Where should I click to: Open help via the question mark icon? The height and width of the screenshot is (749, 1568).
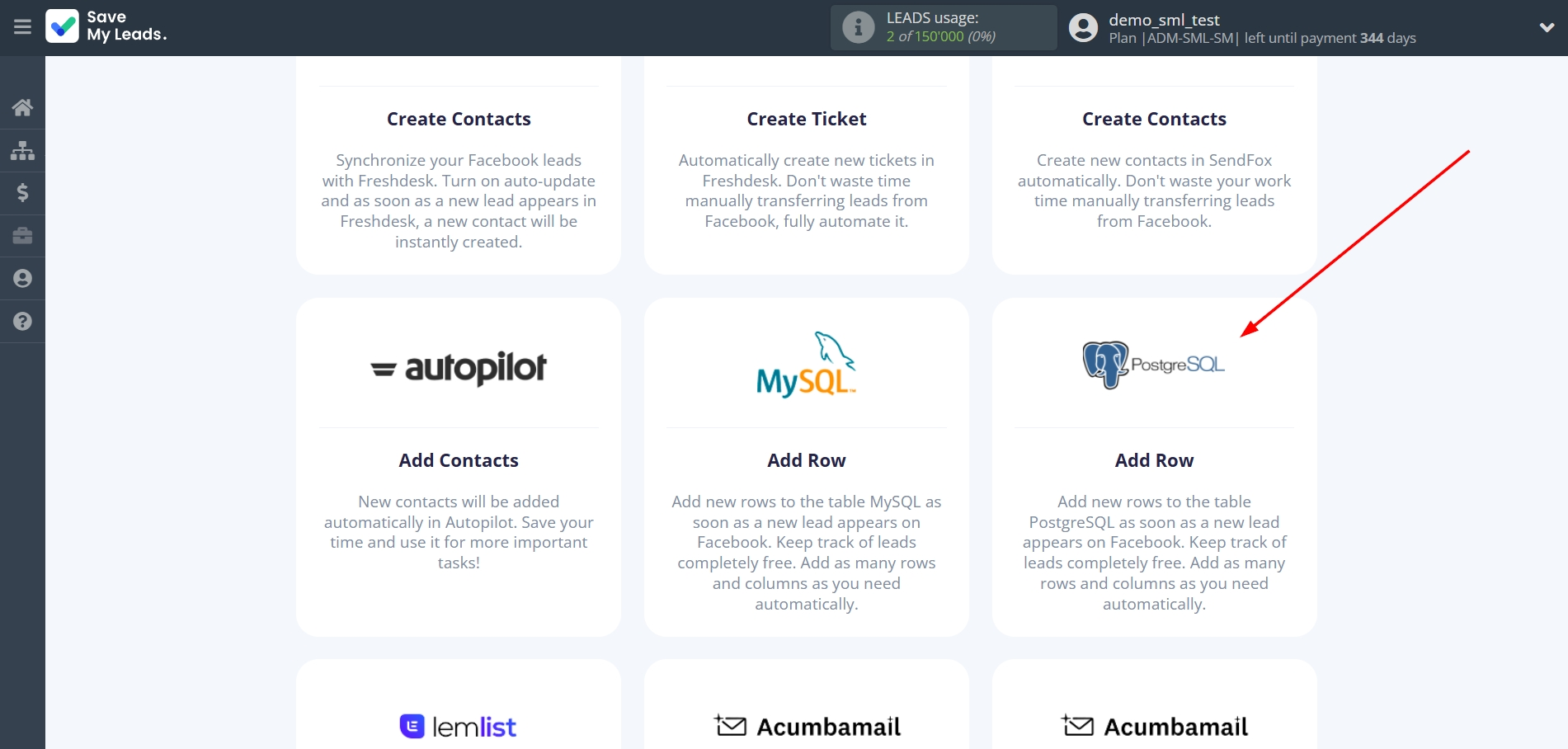(x=22, y=321)
